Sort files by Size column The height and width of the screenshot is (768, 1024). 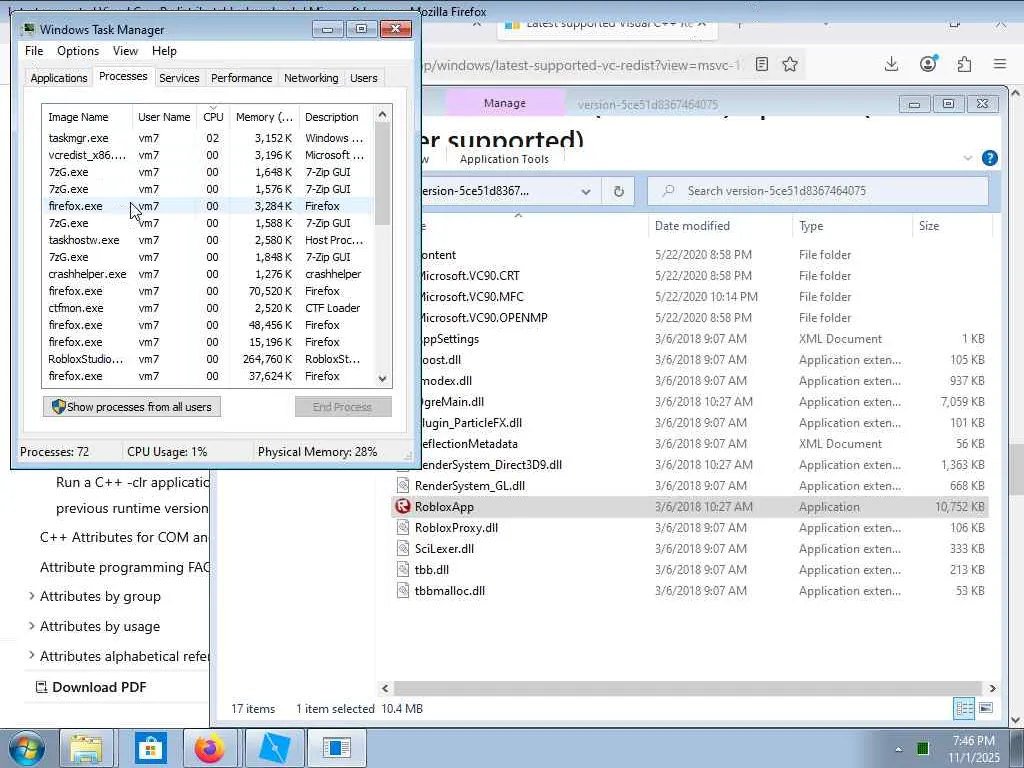pyautogui.click(x=951, y=226)
